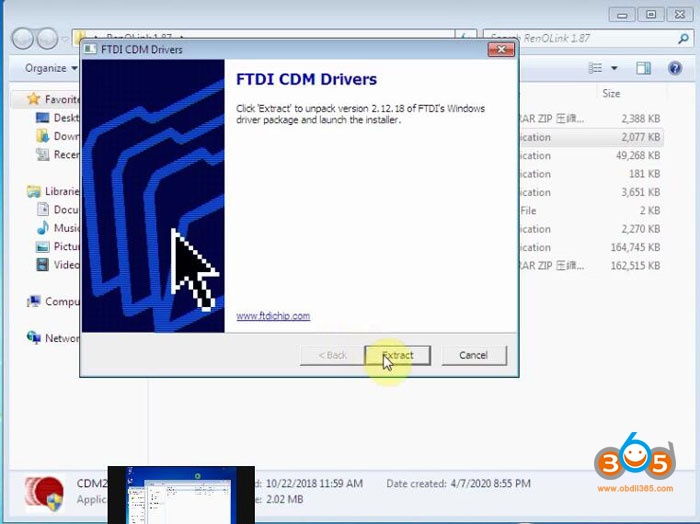Click the Explorer Forward navigation button
Screen dimensions: 700x524
[x=47, y=38]
